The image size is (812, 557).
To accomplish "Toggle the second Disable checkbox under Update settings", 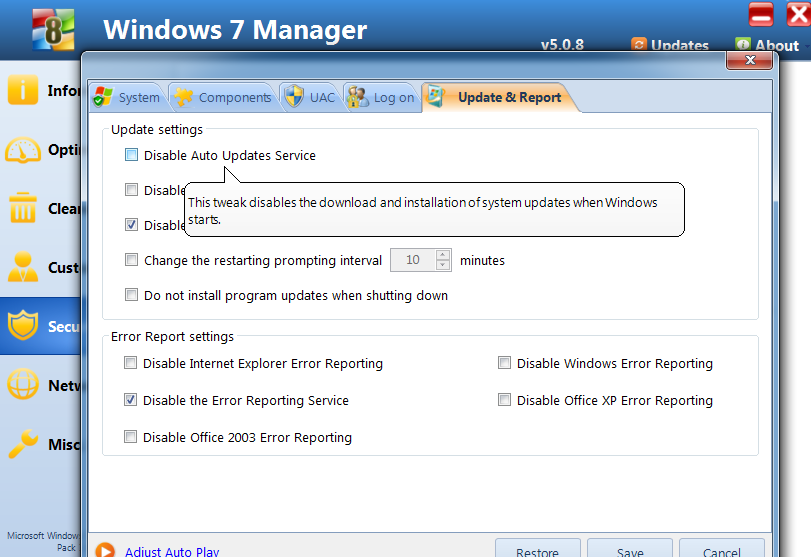I will (132, 190).
